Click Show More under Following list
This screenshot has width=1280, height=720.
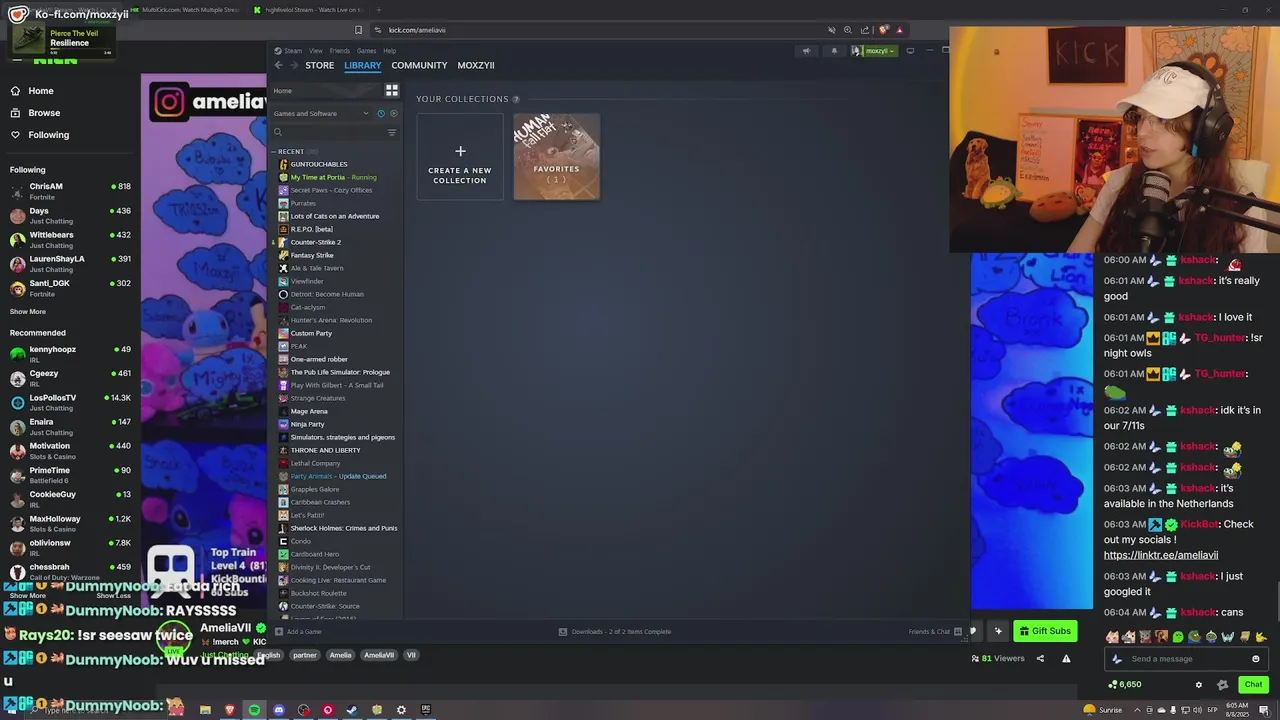[x=28, y=312]
